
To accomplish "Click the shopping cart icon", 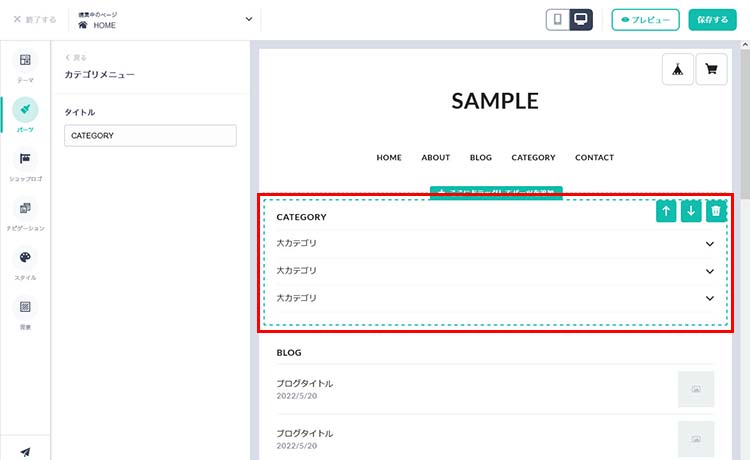I will click(x=711, y=70).
